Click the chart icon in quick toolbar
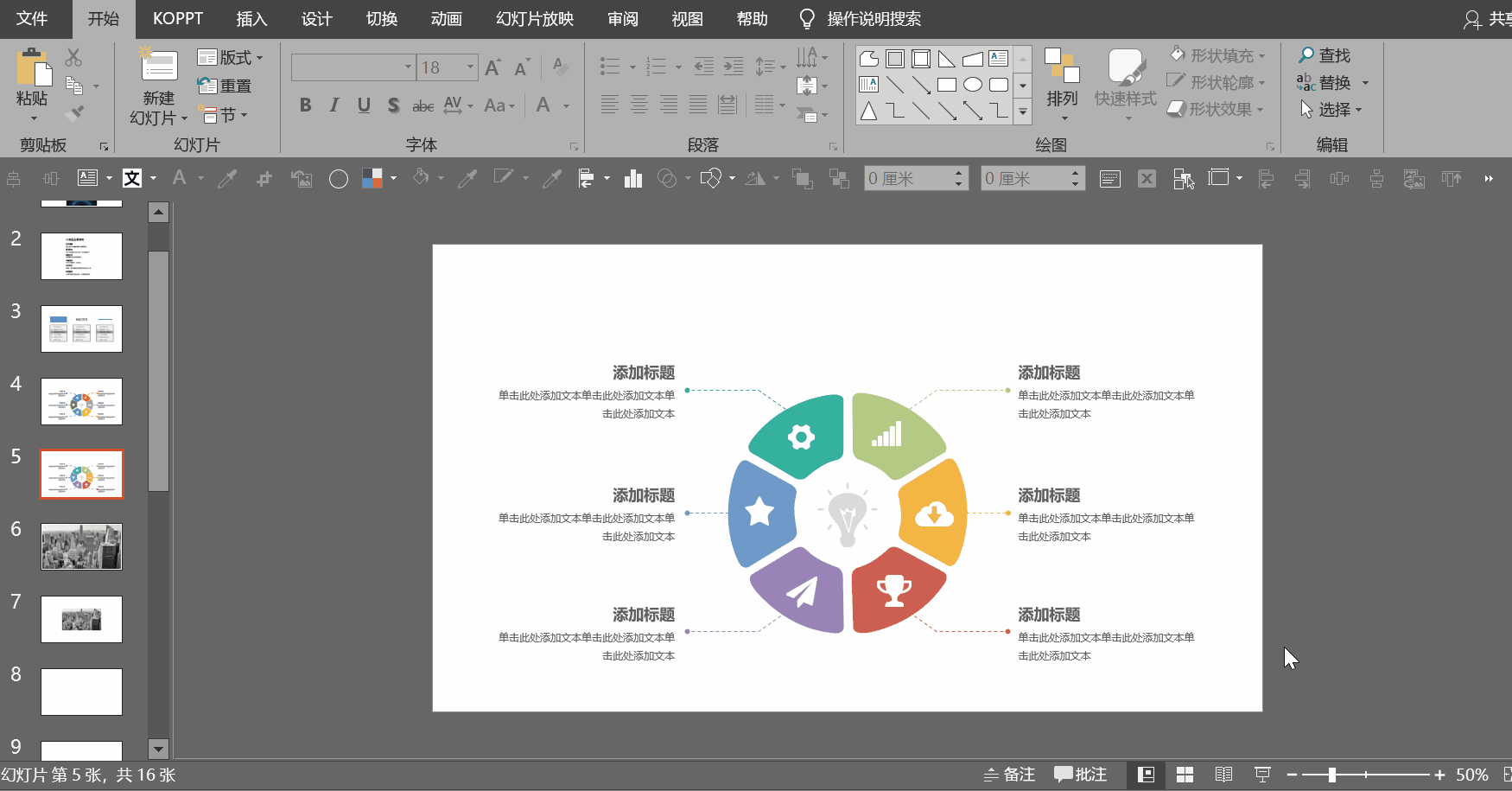Viewport: 1512px width, 791px height. 633,179
